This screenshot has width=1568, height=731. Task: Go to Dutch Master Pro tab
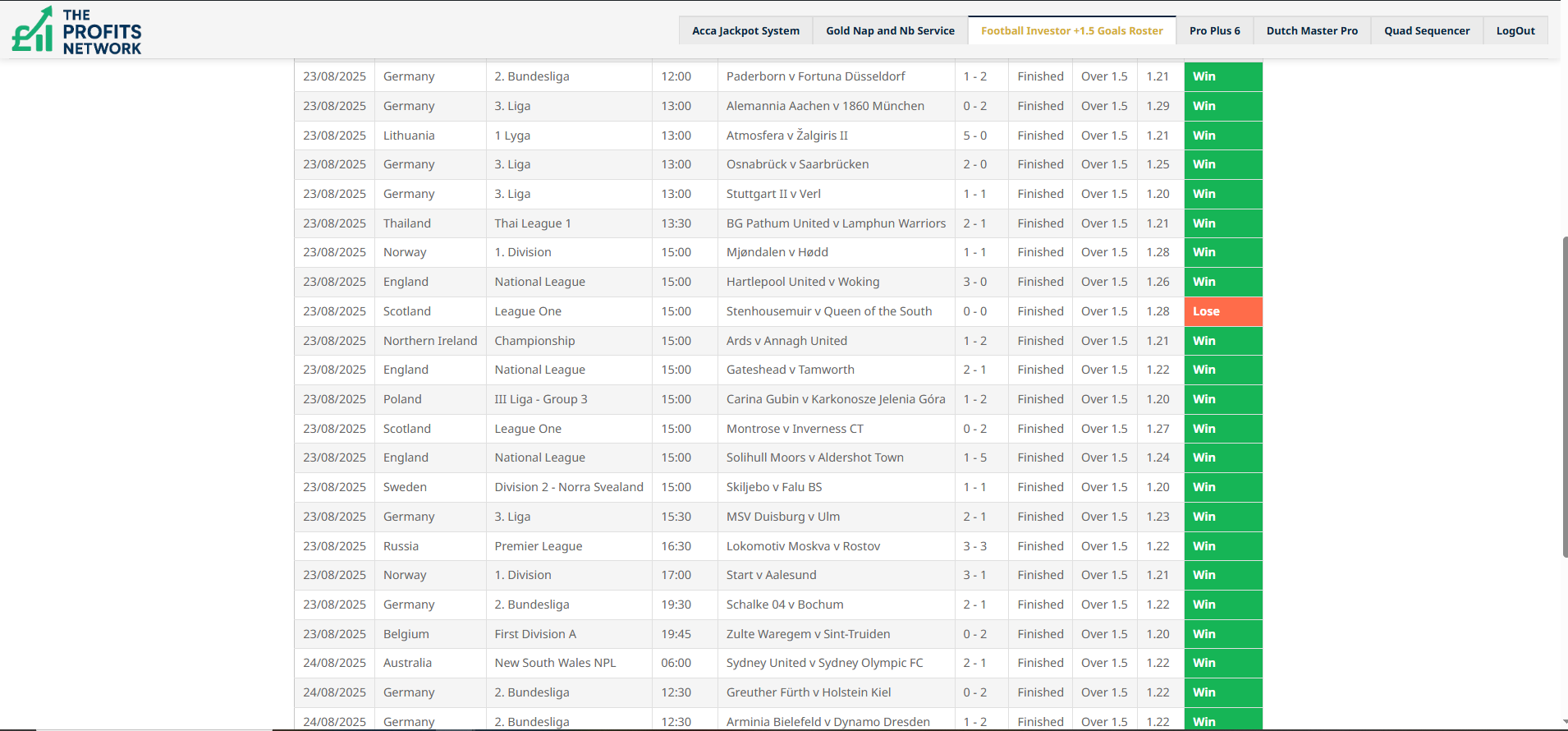tap(1311, 31)
